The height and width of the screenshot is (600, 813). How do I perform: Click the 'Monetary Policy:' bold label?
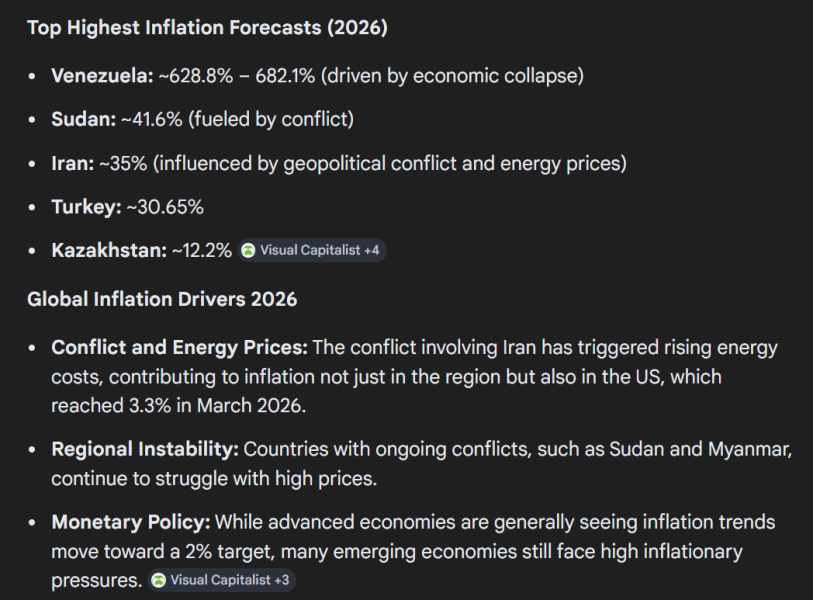coord(131,522)
